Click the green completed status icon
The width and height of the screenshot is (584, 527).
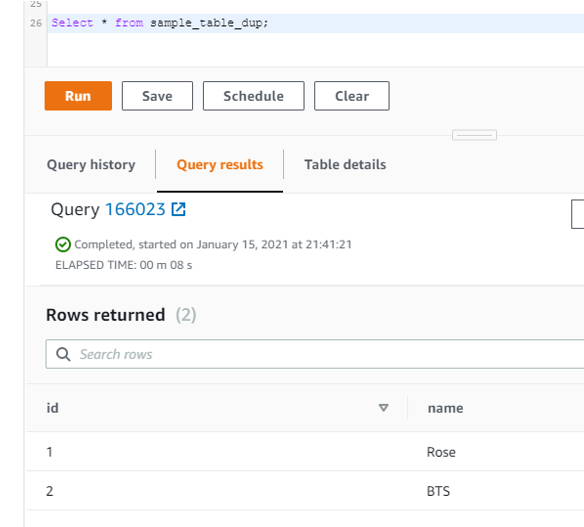[x=63, y=245]
